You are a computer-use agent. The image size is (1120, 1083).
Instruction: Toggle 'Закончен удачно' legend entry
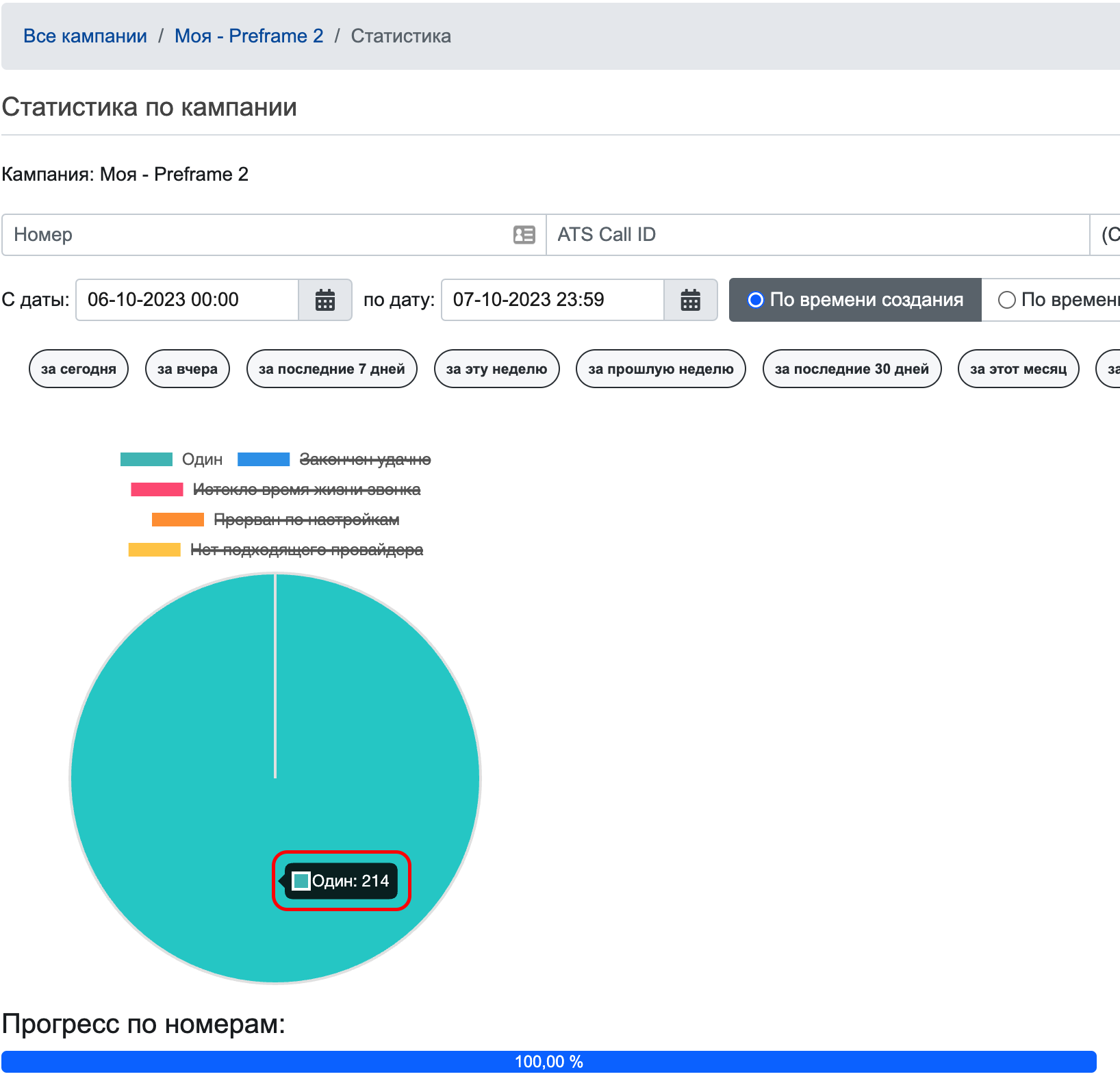pos(365,459)
